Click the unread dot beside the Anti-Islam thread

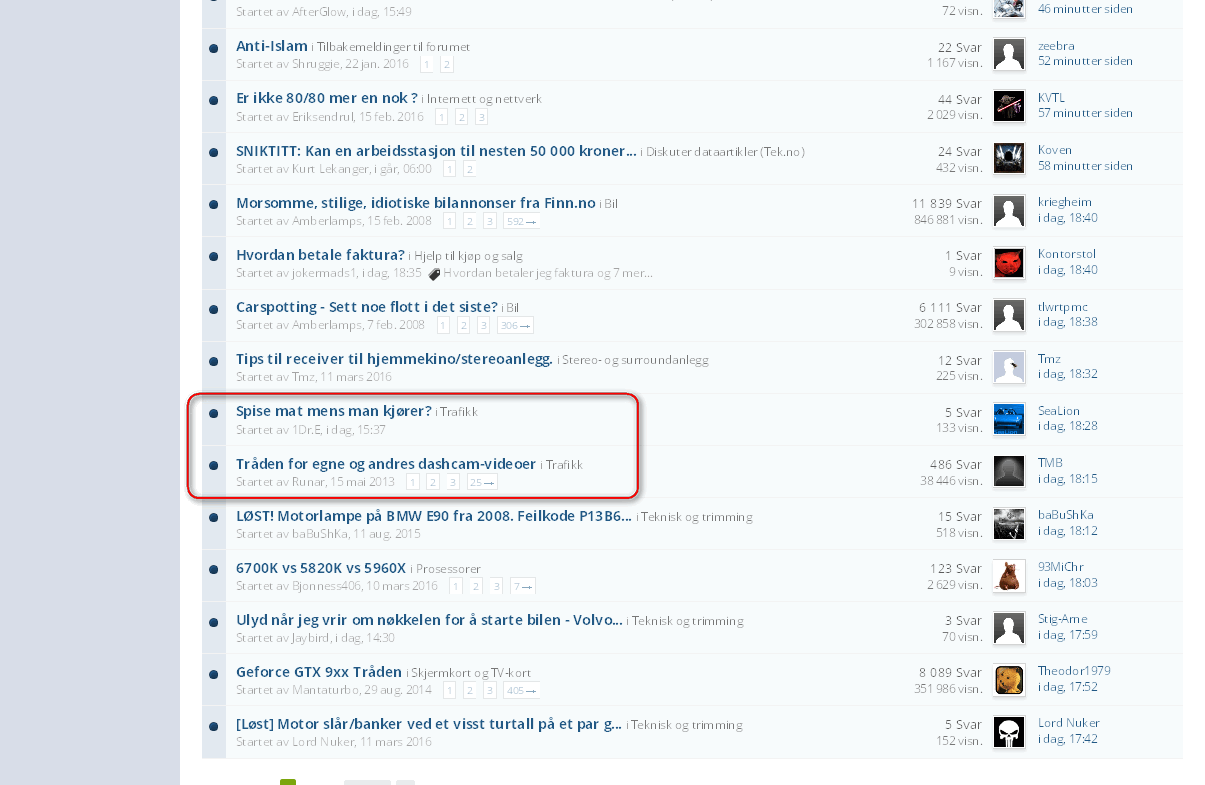[x=214, y=48]
